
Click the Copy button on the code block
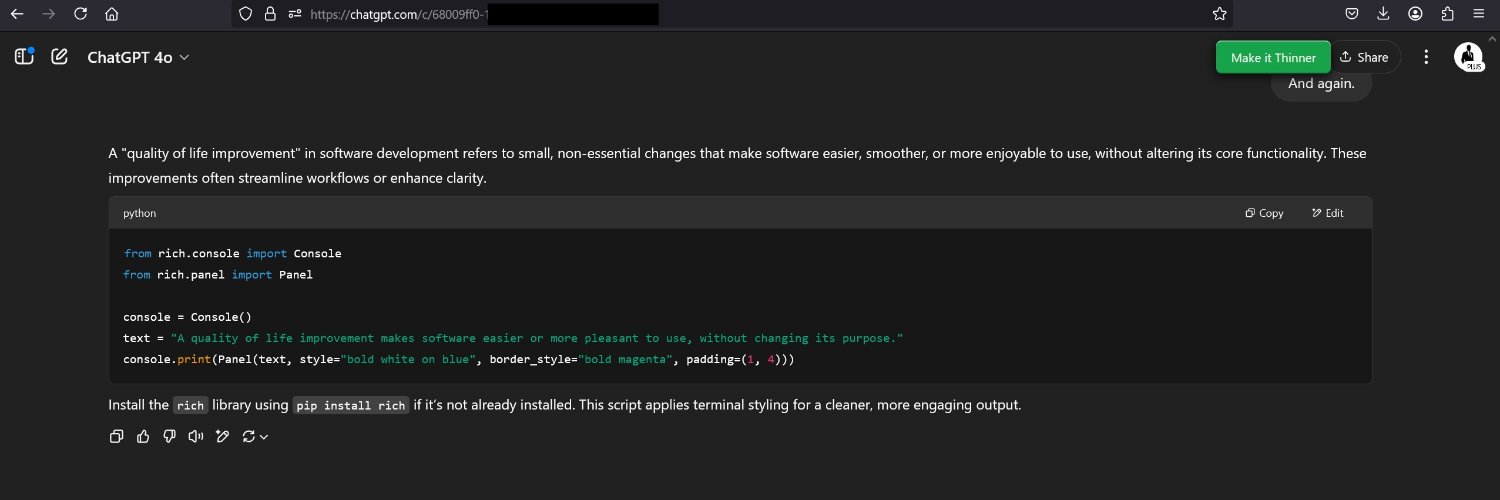1264,213
